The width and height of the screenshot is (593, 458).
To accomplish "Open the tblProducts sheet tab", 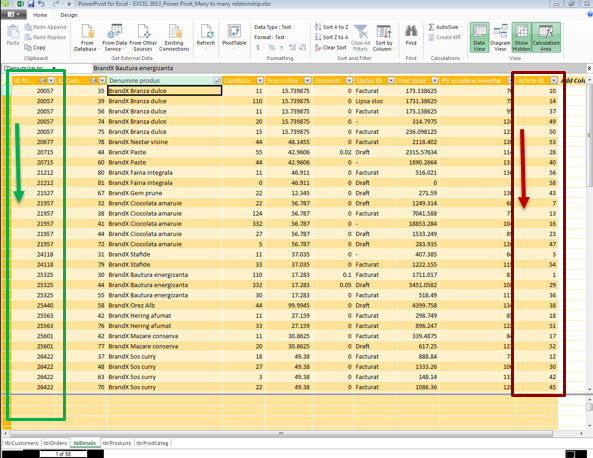I will 117,443.
